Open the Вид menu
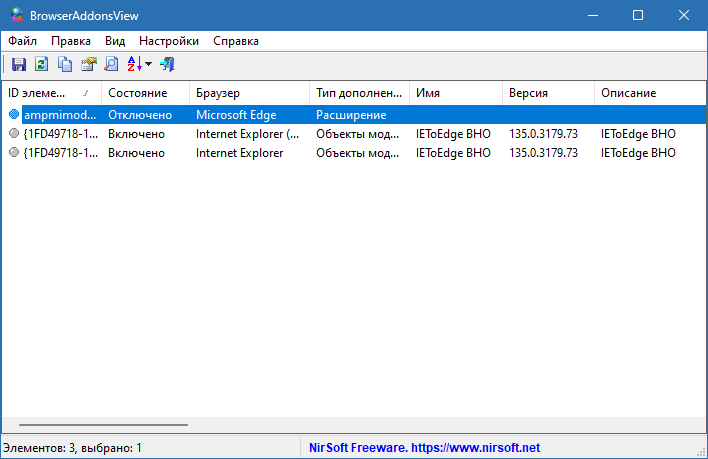Image resolution: width=708 pixels, height=459 pixels. tap(115, 41)
